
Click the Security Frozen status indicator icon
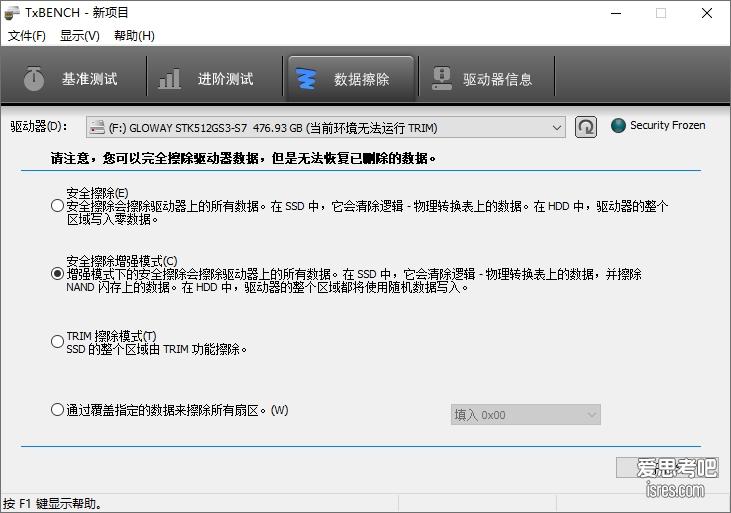(x=618, y=126)
